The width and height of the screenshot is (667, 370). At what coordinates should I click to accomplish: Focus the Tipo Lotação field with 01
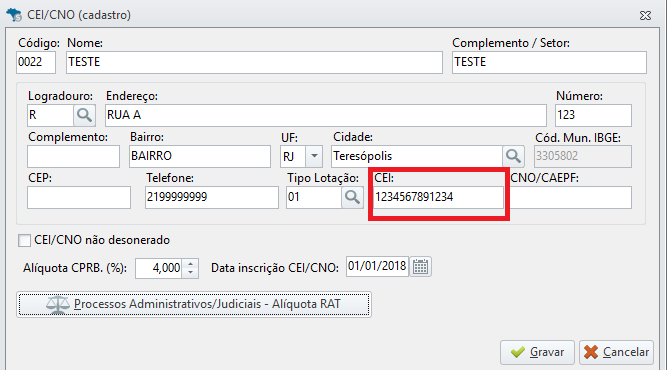pyautogui.click(x=314, y=197)
